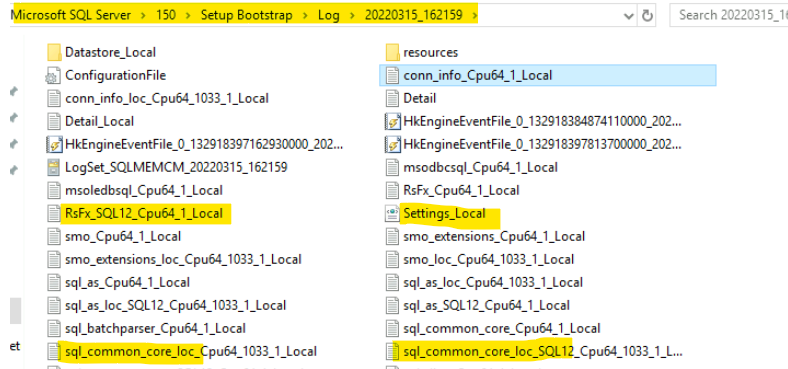Expand chevron after Setup Bootstrap breadcrumb
788x369 pixels.
[305, 16]
